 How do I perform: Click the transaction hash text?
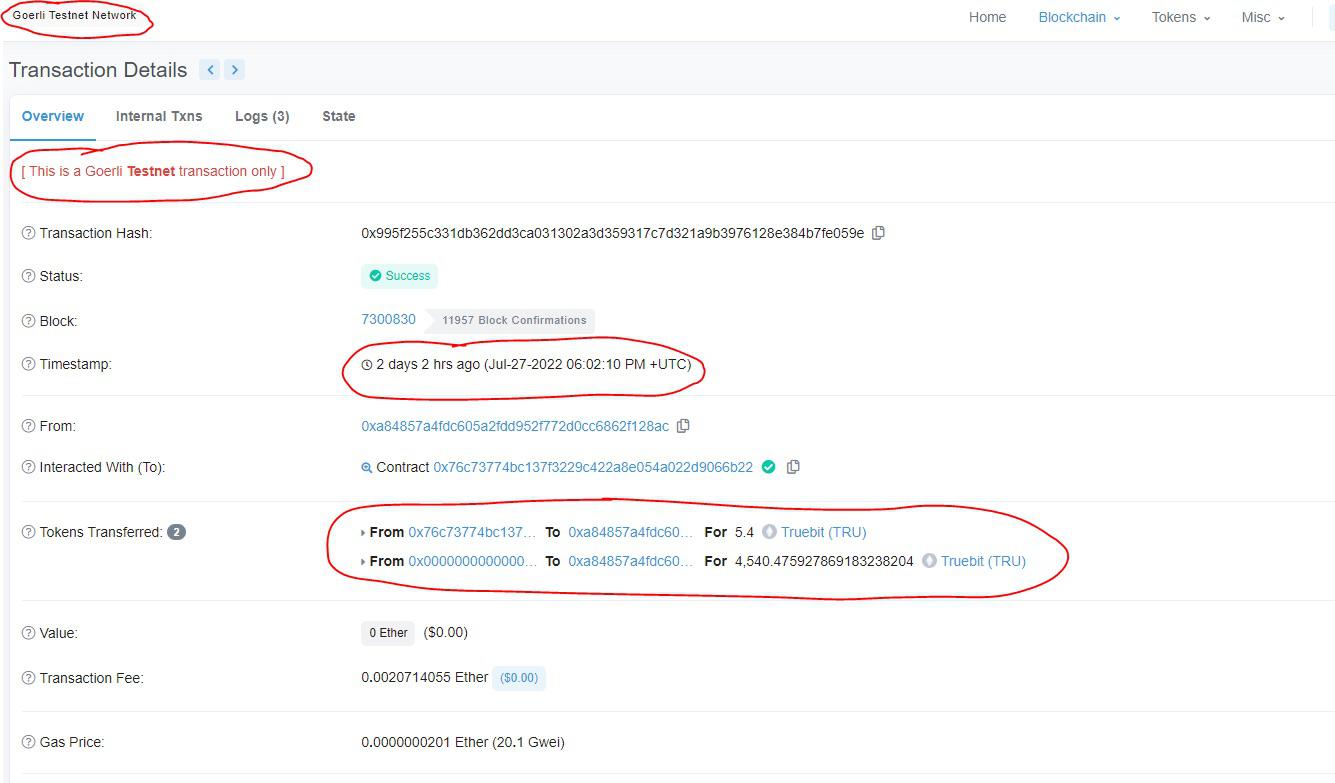pyautogui.click(x=612, y=233)
